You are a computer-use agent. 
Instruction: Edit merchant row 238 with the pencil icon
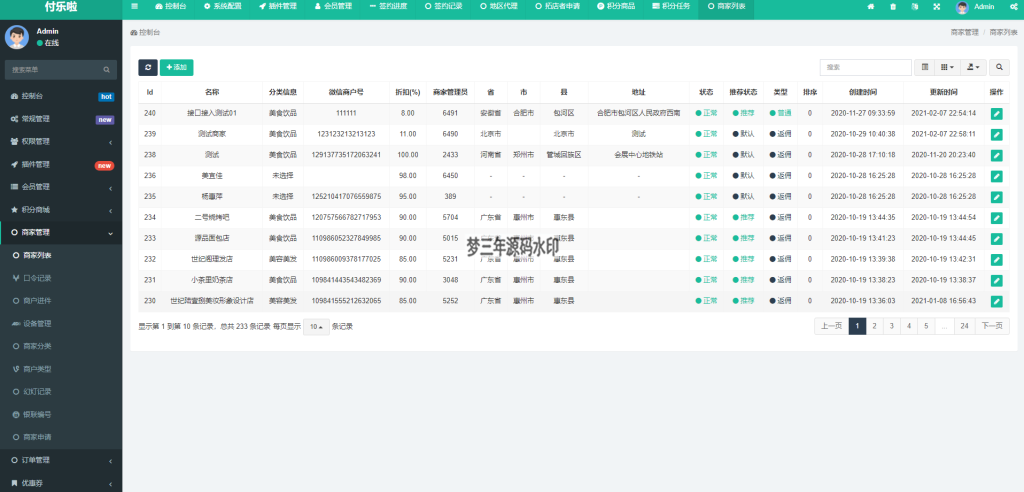tap(997, 156)
